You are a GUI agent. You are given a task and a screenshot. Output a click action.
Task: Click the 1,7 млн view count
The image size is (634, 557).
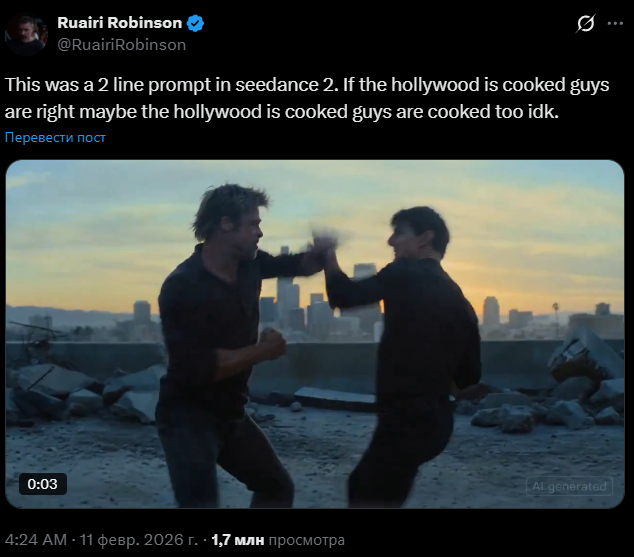click(x=238, y=540)
